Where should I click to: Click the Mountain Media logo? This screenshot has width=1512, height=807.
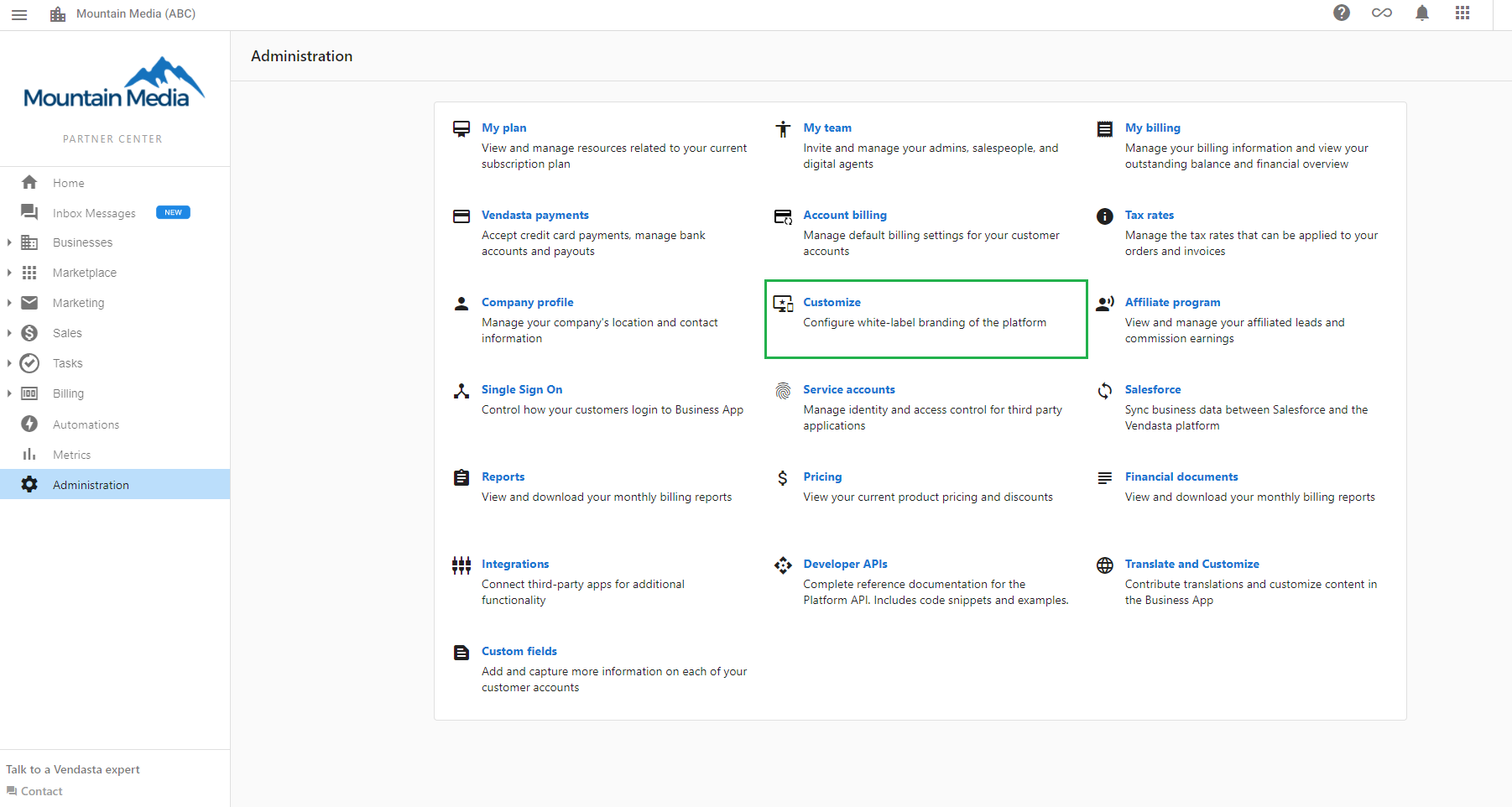114,83
